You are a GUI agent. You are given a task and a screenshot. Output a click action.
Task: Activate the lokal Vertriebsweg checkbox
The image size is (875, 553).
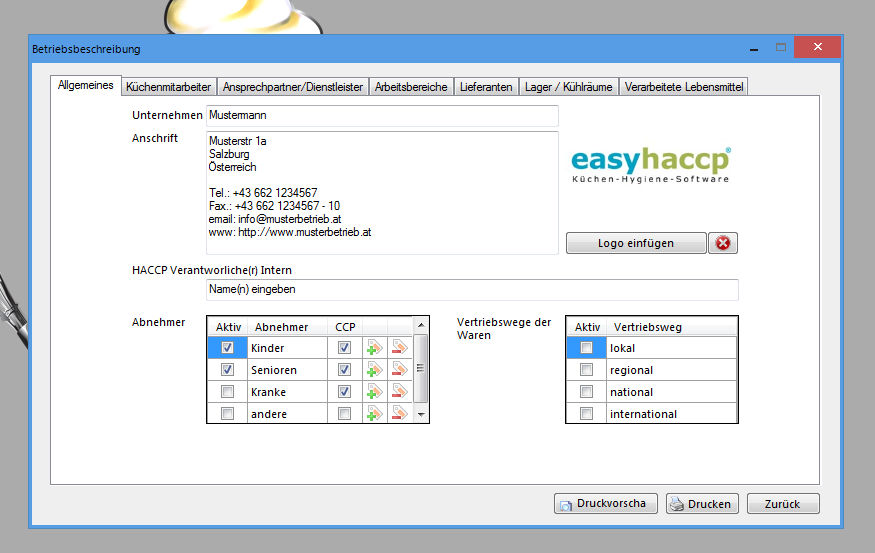[x=586, y=348]
